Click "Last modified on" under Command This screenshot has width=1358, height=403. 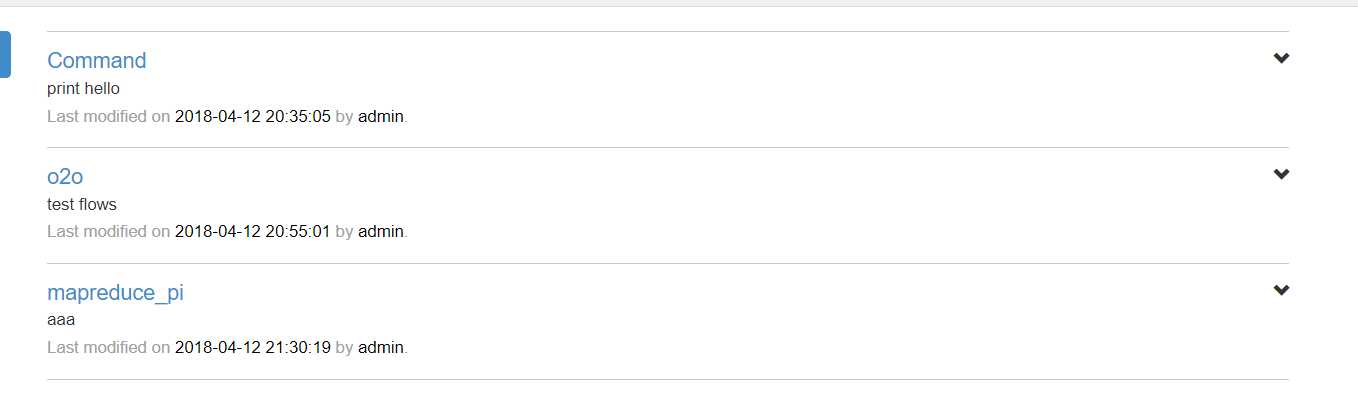(x=108, y=116)
